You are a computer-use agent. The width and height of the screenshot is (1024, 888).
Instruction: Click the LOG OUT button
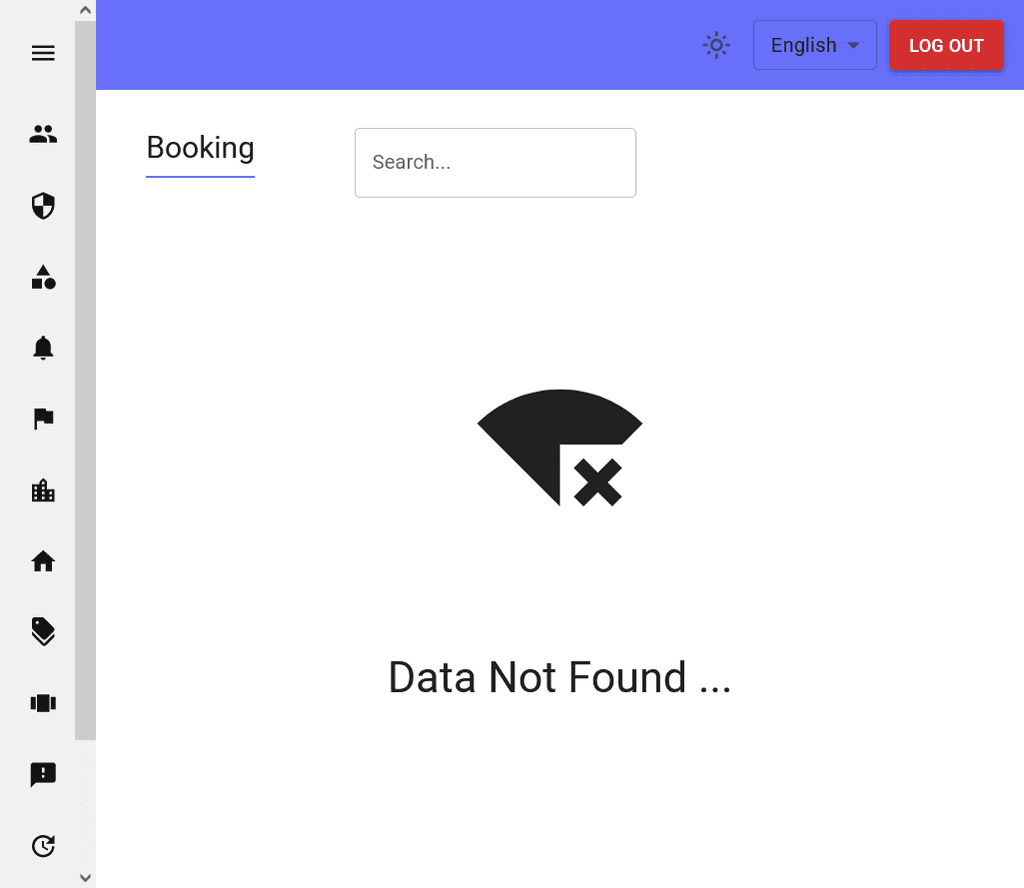coord(946,45)
